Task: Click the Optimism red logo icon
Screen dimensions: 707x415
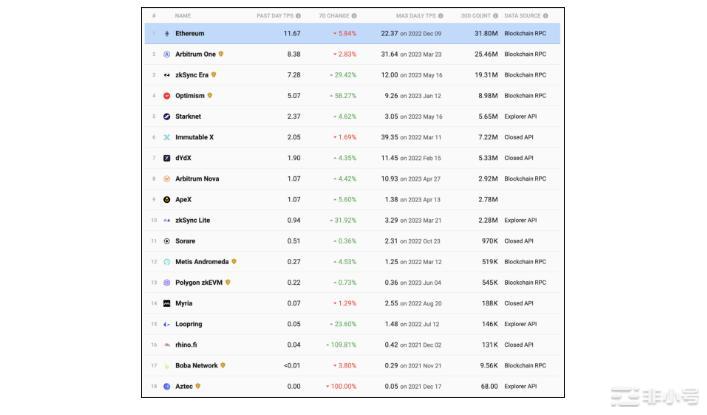Action: pos(166,96)
